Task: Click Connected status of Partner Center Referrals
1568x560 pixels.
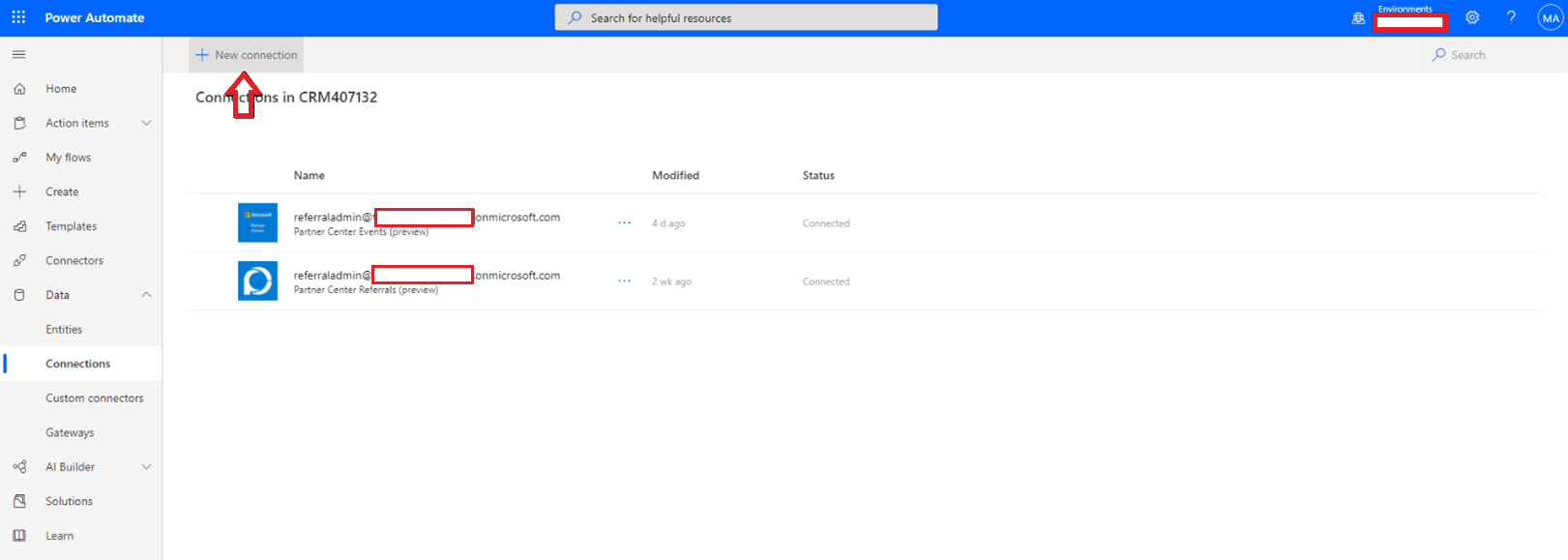Action: pyautogui.click(x=826, y=281)
